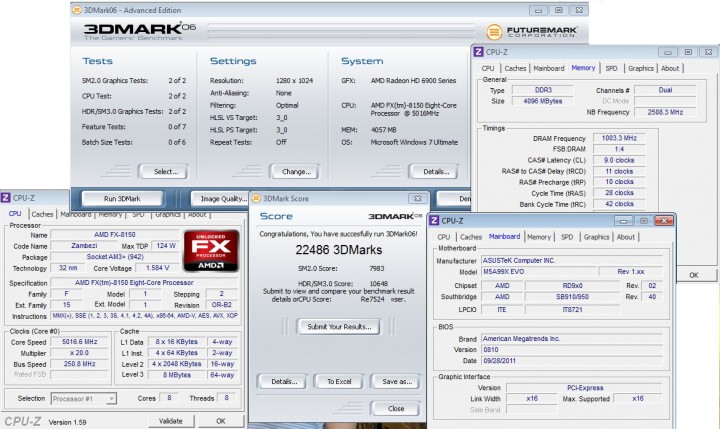
Task: Click the Image Quality... button
Action: (222, 198)
